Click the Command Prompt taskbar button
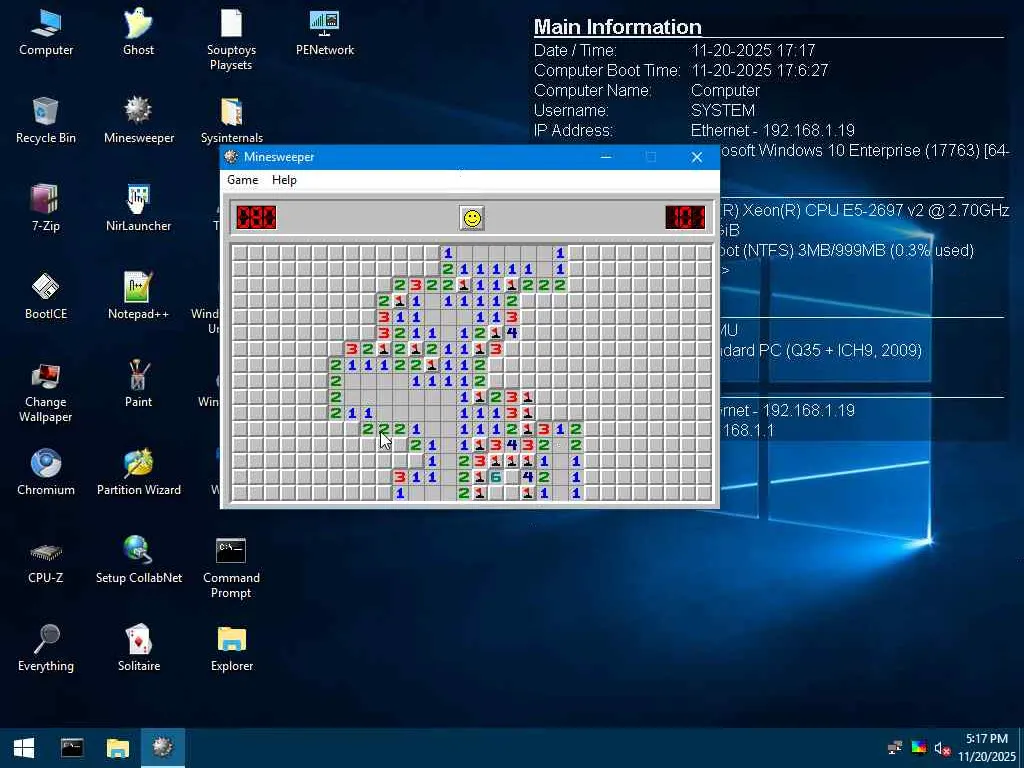 [72, 748]
